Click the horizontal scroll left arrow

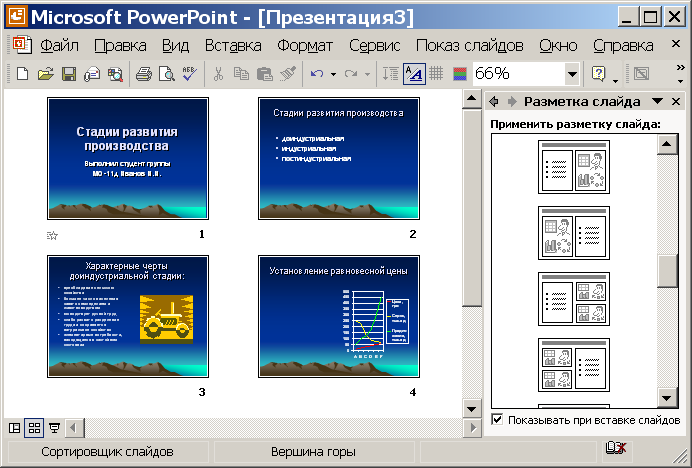coord(74,428)
